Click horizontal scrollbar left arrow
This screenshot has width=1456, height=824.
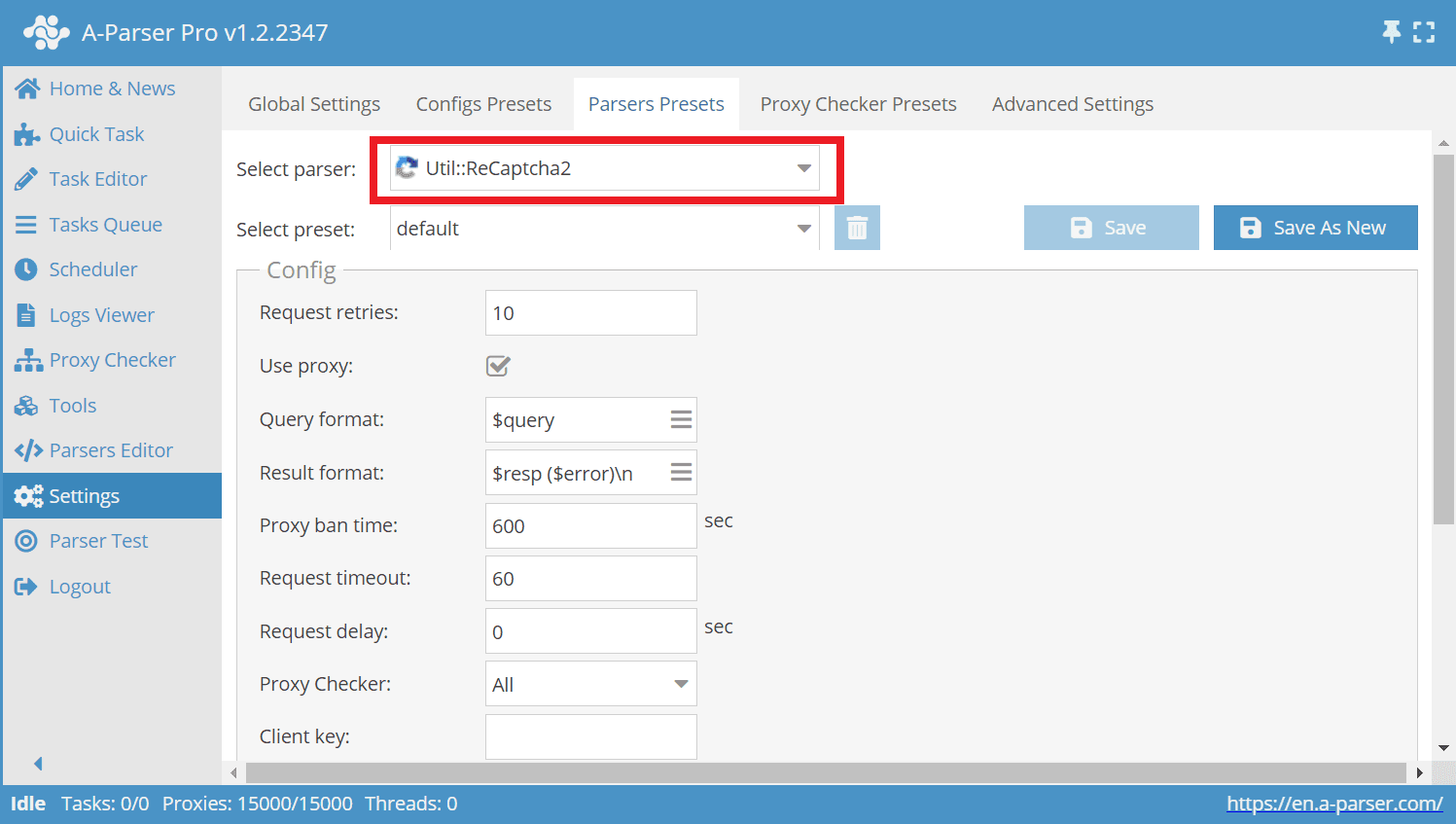pos(233,772)
